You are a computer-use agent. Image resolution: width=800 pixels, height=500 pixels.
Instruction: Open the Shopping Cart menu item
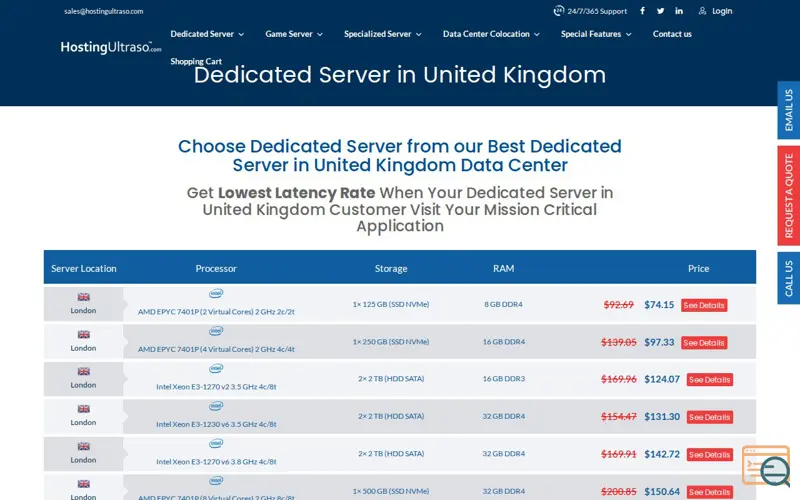196,61
